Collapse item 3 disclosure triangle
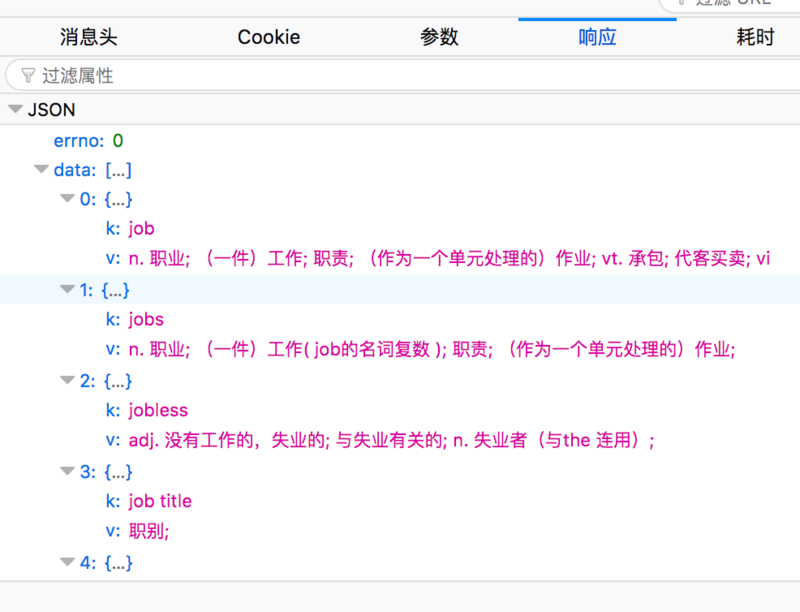This screenshot has width=800, height=612. click(67, 471)
